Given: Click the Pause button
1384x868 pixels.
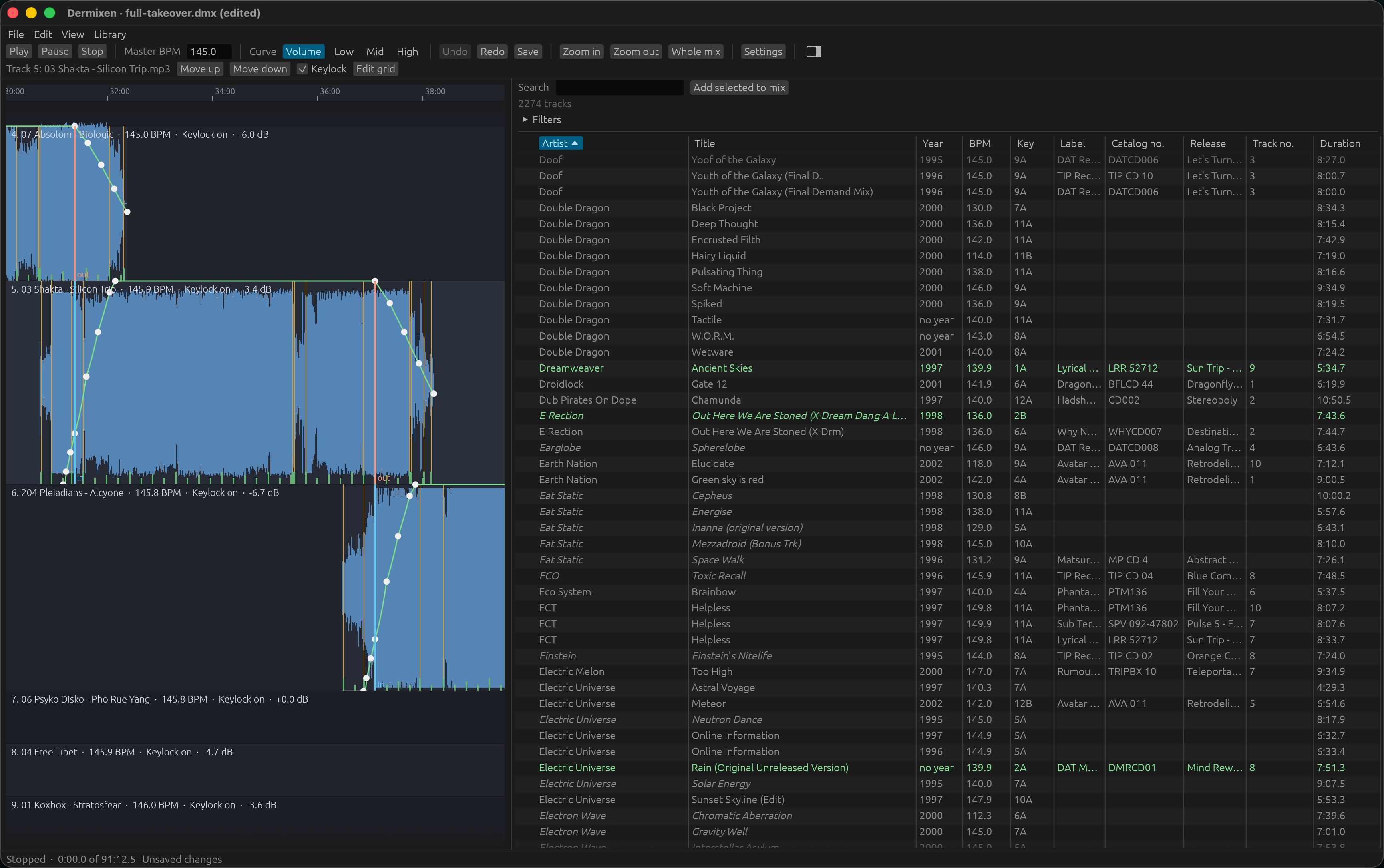Looking at the screenshot, I should (55, 52).
